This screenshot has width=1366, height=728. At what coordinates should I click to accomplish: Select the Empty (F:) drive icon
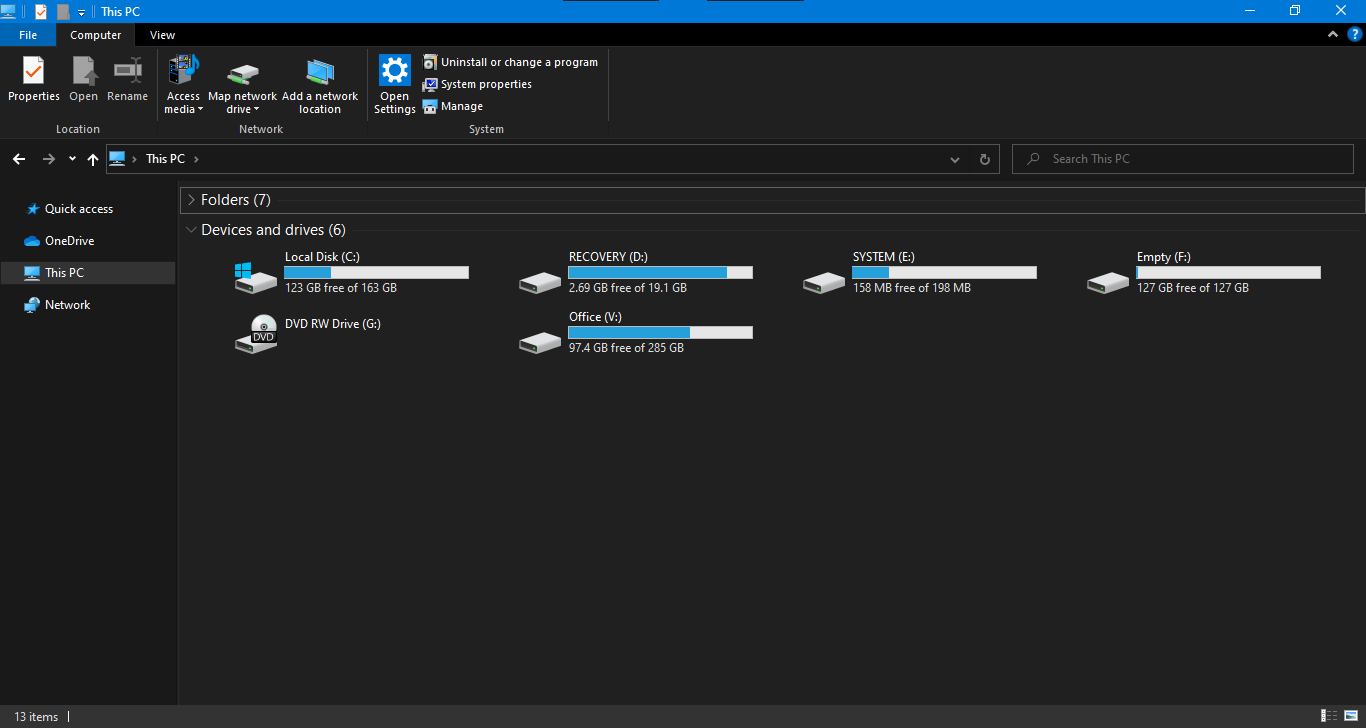click(1108, 283)
